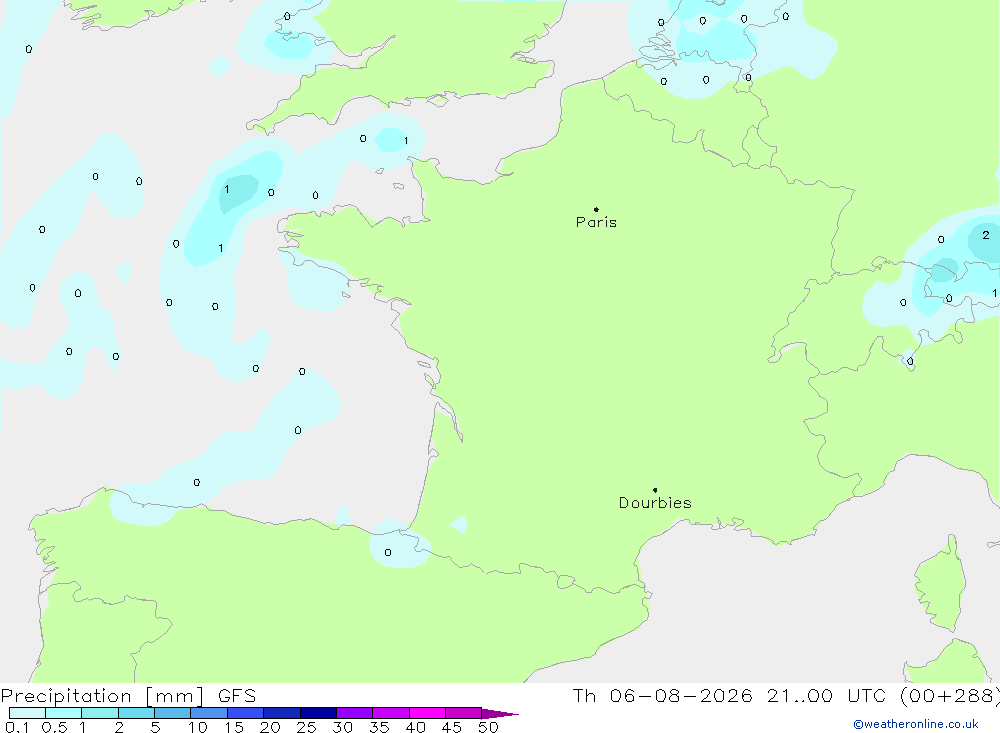
Task: Click the Dourbies location label
Action: click(655, 503)
